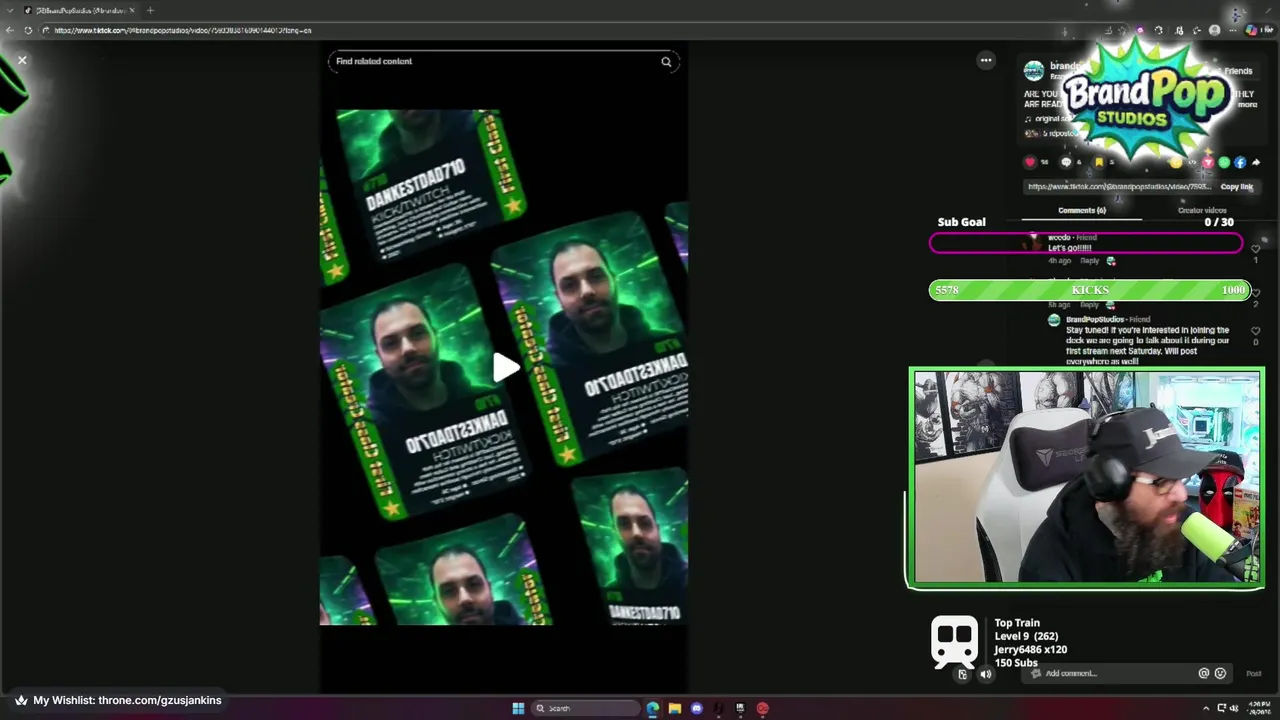Viewport: 1280px width, 720px height.
Task: Post the comment
Action: (1253, 674)
